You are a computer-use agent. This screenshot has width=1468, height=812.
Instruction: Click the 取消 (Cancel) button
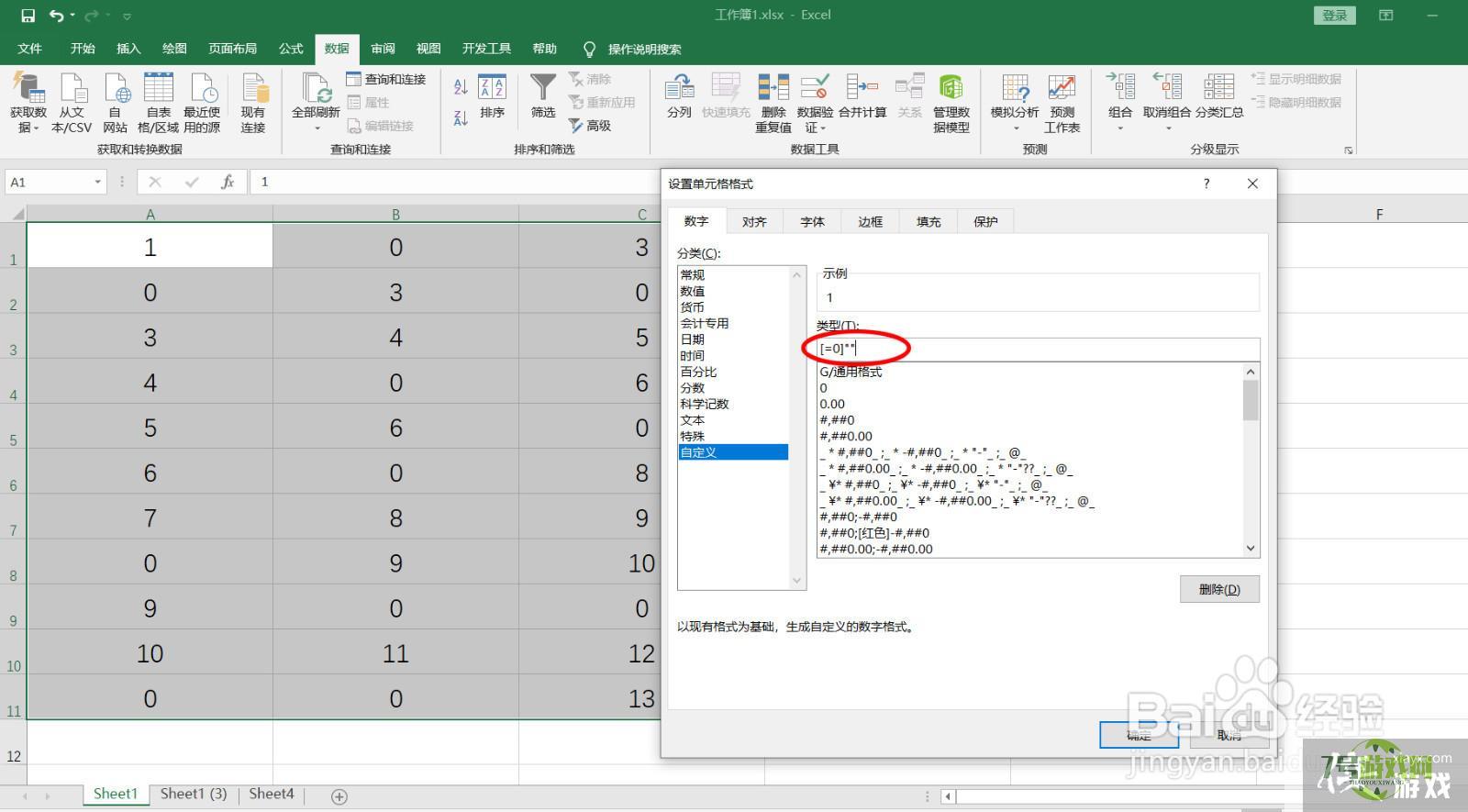point(1229,734)
